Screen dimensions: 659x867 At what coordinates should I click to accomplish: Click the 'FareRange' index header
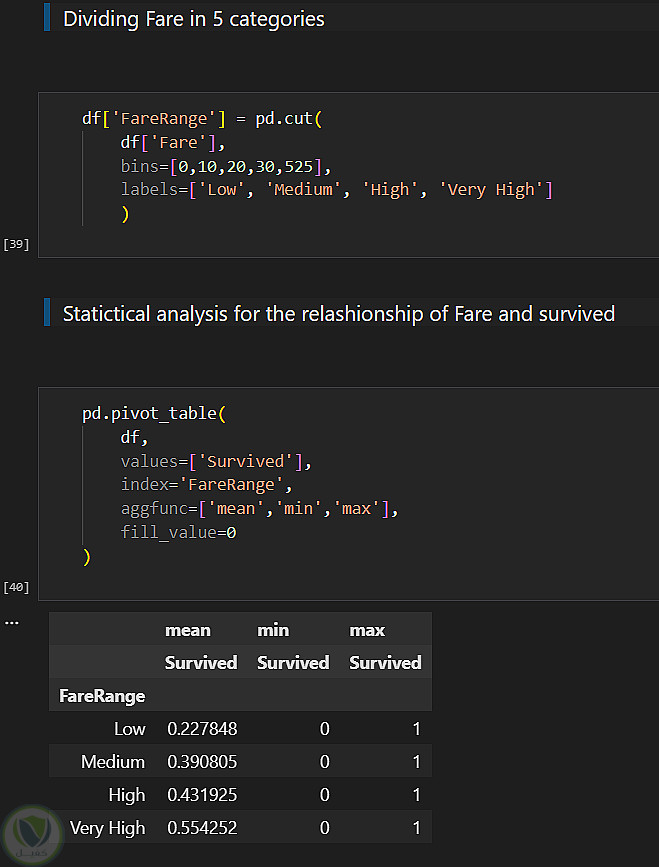(x=102, y=696)
